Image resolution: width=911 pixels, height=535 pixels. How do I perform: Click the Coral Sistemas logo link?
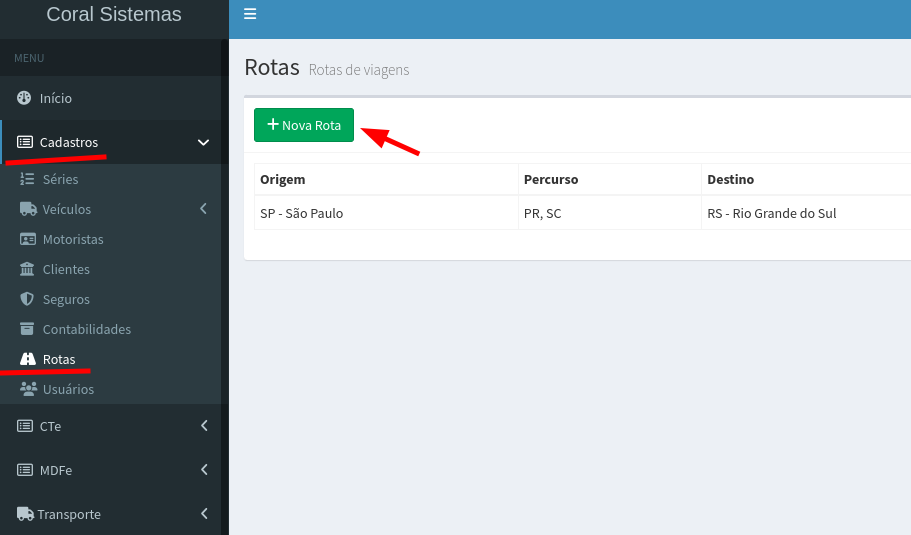pyautogui.click(x=114, y=15)
